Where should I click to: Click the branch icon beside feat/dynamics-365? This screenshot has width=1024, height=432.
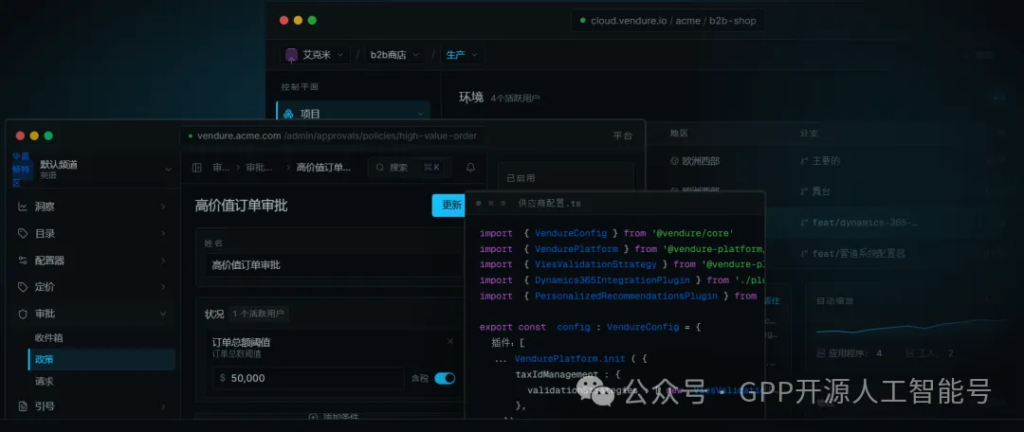[x=804, y=223]
